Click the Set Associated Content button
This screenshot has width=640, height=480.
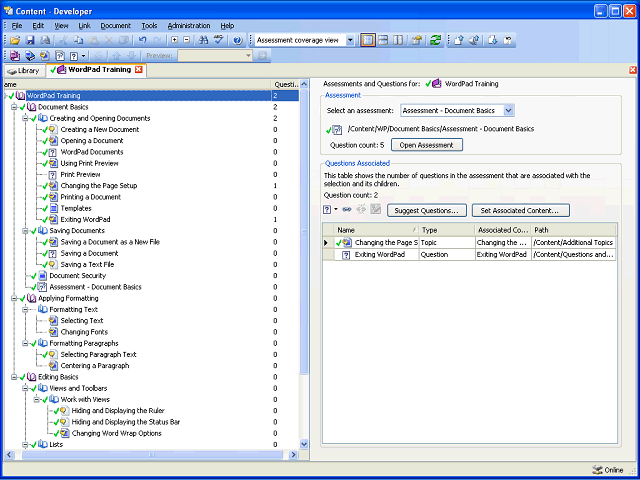521,211
